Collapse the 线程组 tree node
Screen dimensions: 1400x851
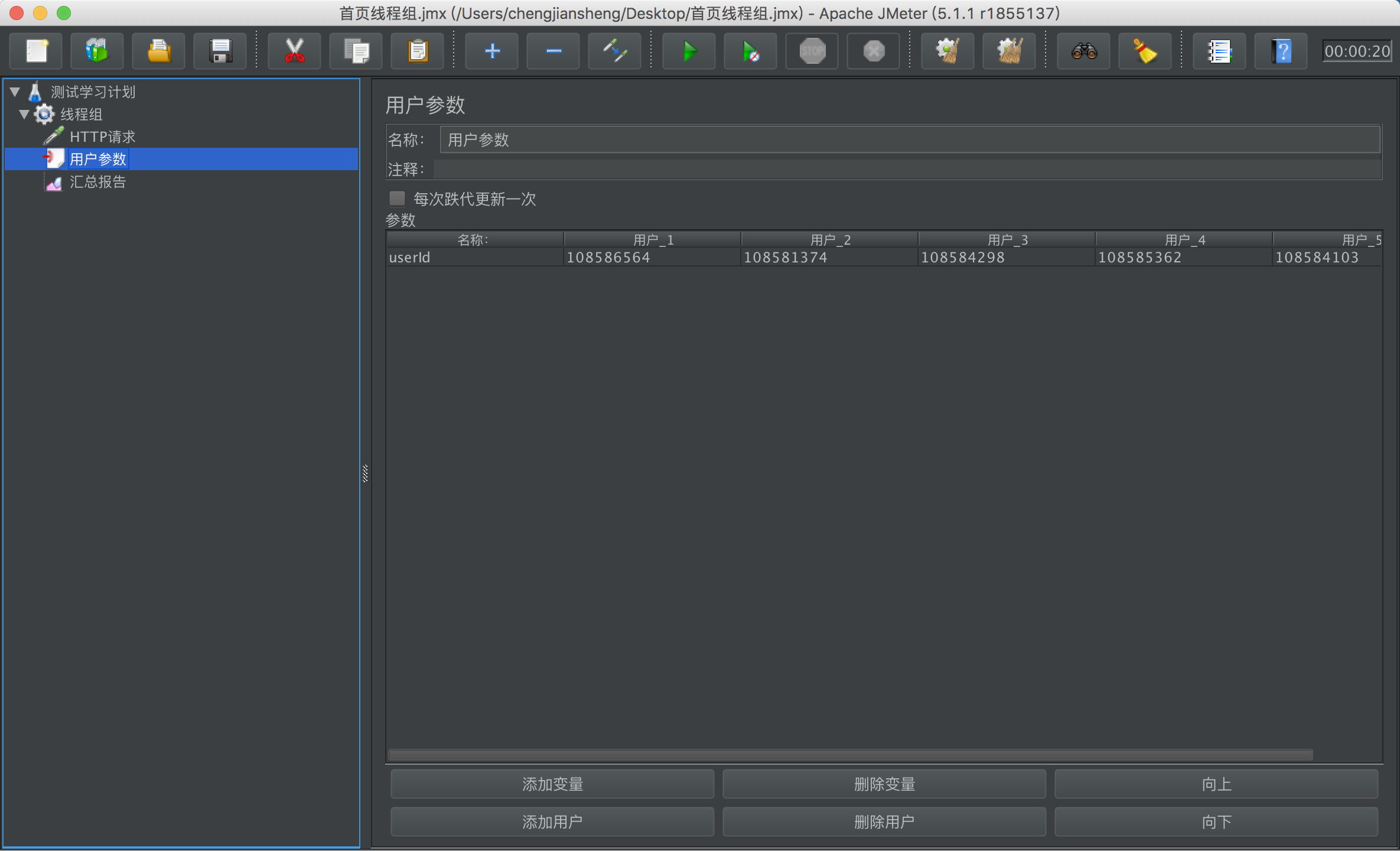click(x=24, y=114)
